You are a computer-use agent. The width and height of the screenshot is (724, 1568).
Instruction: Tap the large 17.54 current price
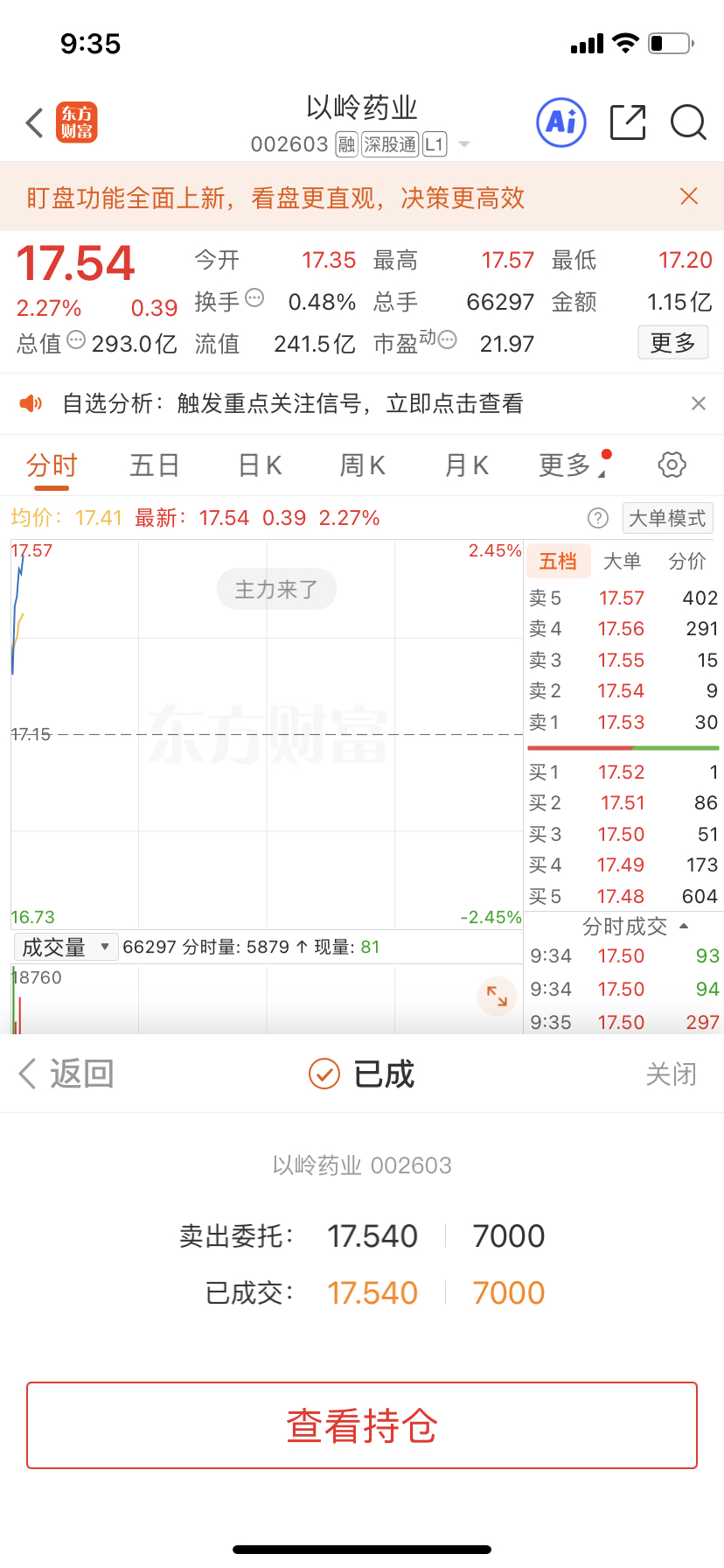pos(76,263)
